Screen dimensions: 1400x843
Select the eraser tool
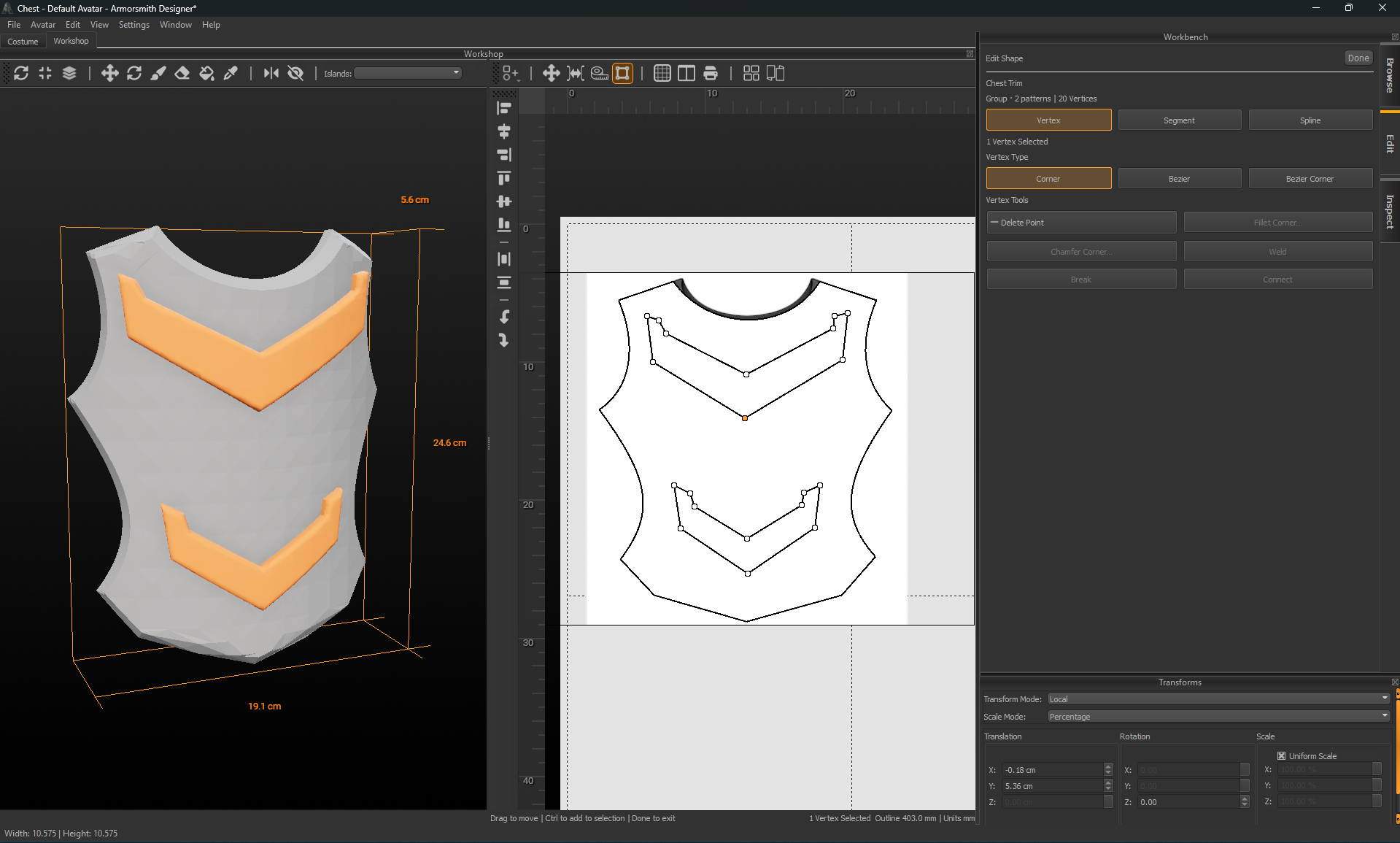click(182, 73)
